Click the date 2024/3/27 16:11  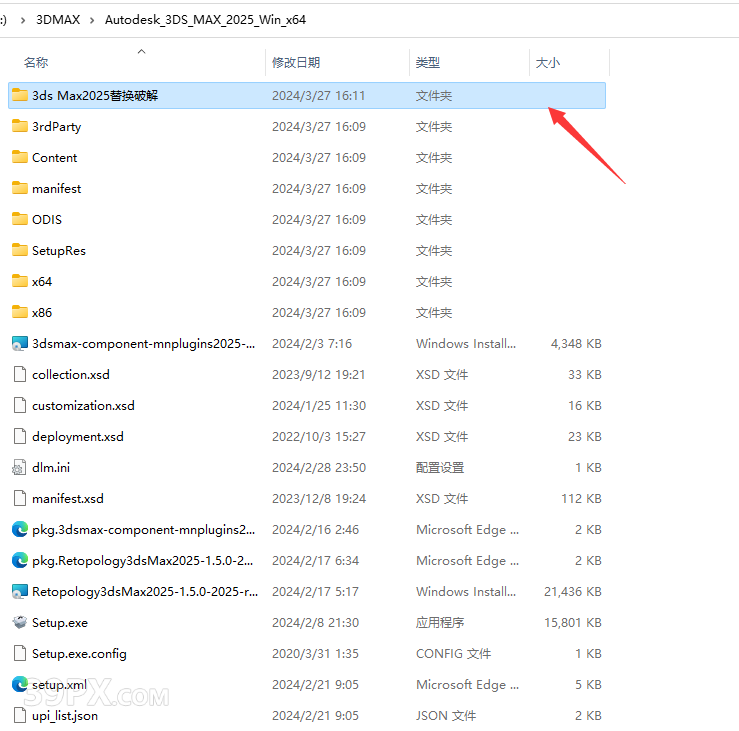tap(319, 95)
